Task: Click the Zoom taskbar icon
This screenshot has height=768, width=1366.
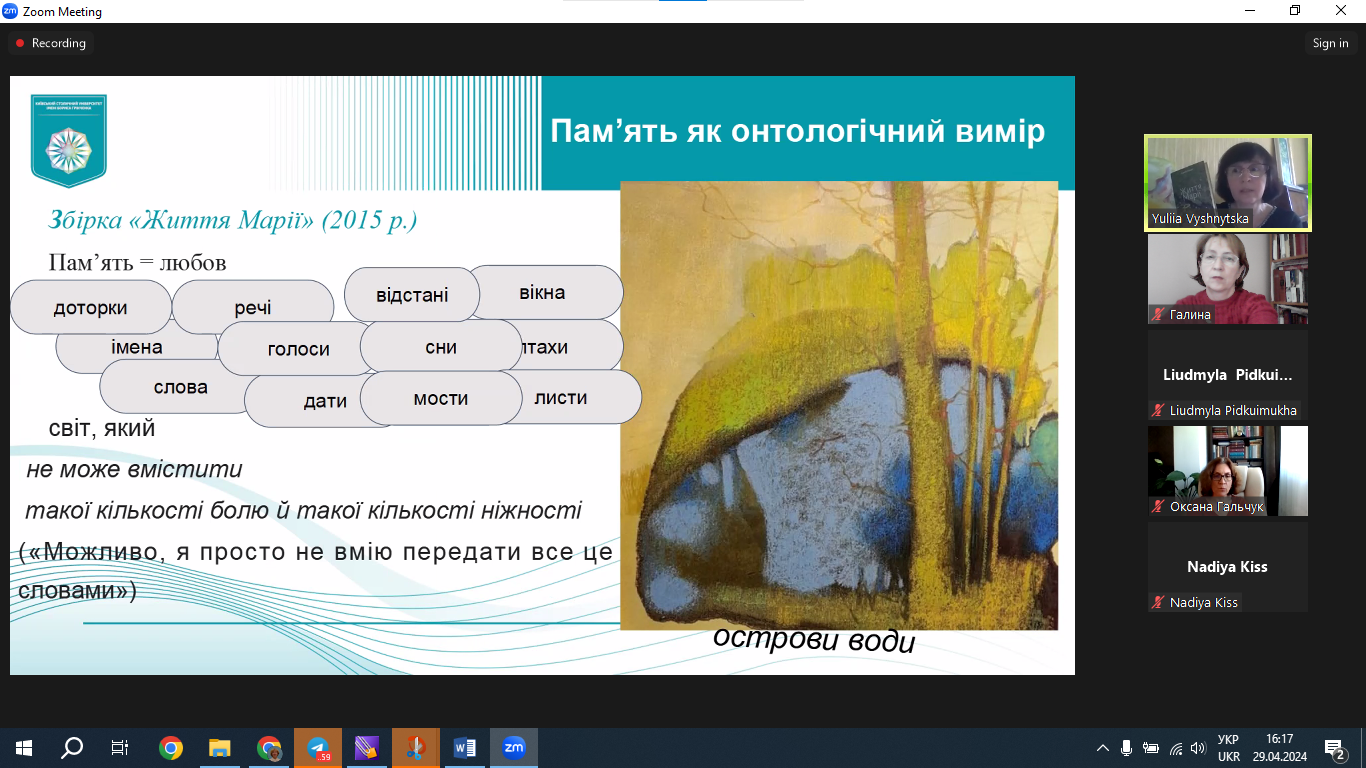Action: coord(514,748)
